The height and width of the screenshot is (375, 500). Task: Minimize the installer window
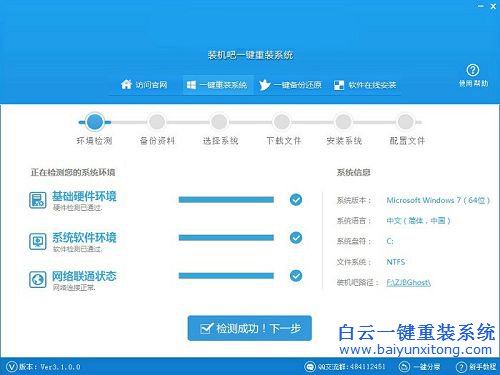(481, 6)
